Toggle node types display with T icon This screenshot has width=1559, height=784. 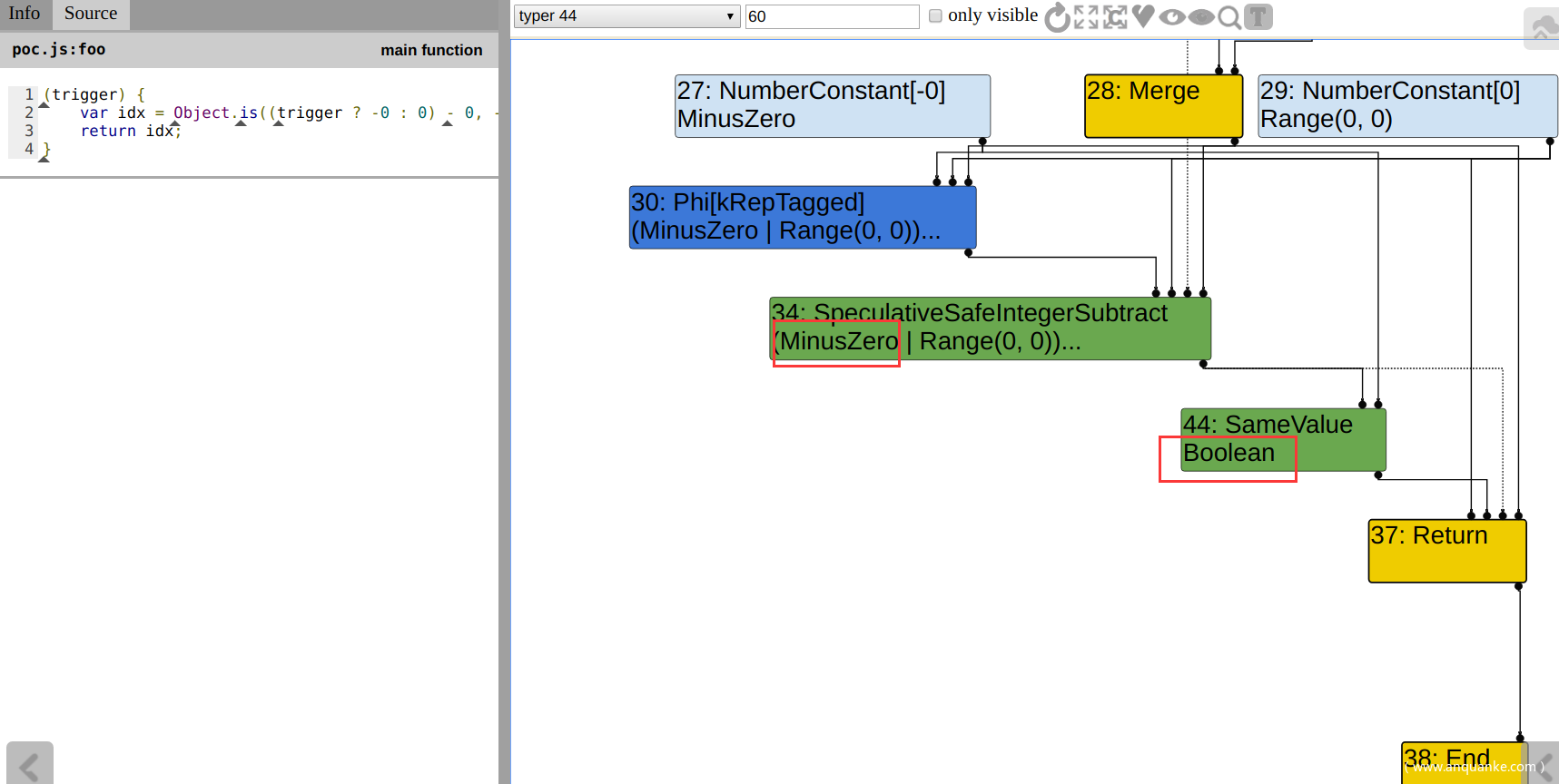click(1258, 17)
